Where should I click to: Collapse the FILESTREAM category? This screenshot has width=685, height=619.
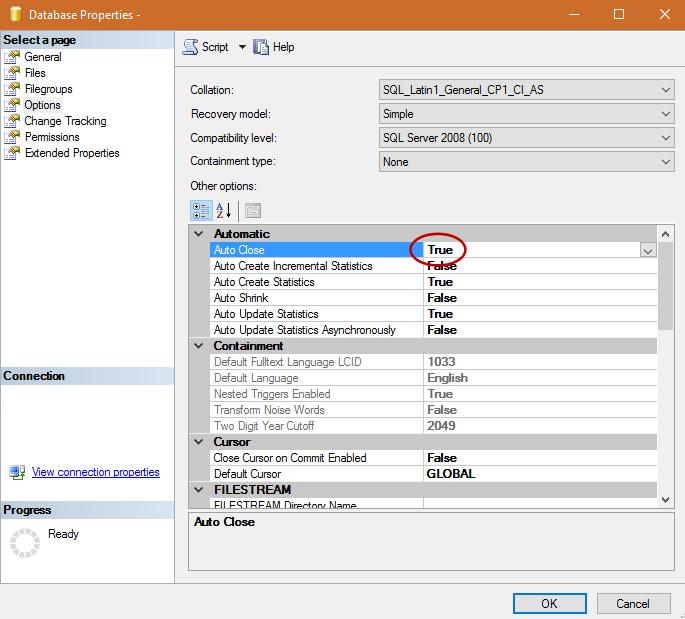199,490
